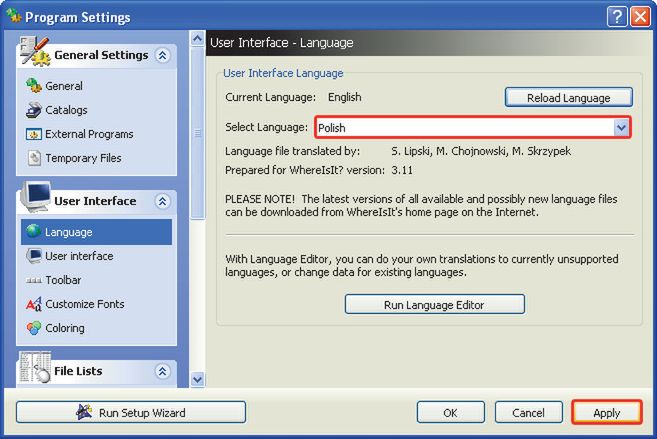
Task: Open the Select Language dropdown arrow
Action: point(621,128)
